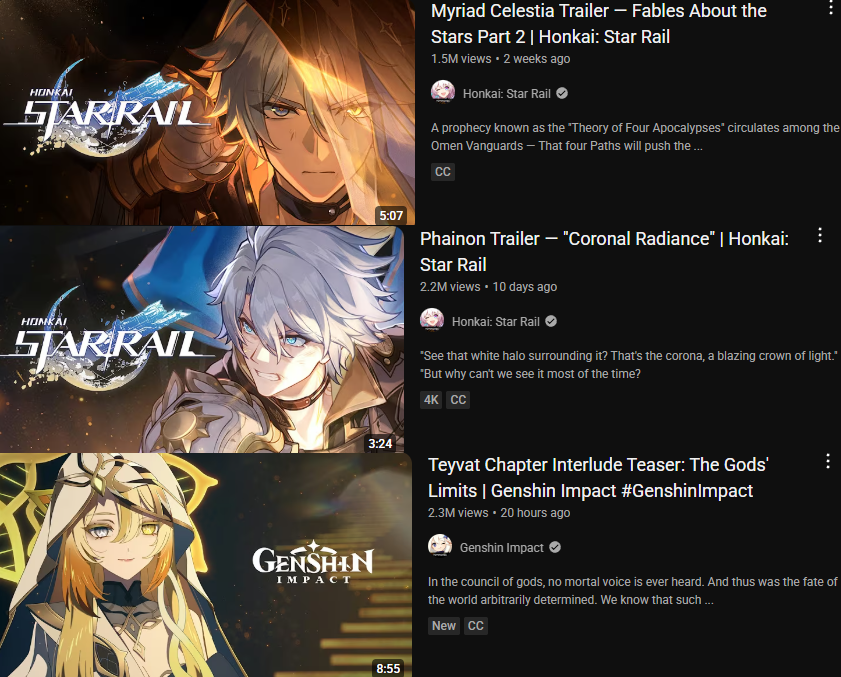Click the Genshin Impact channel avatar
This screenshot has width=841, height=677.
click(x=440, y=546)
